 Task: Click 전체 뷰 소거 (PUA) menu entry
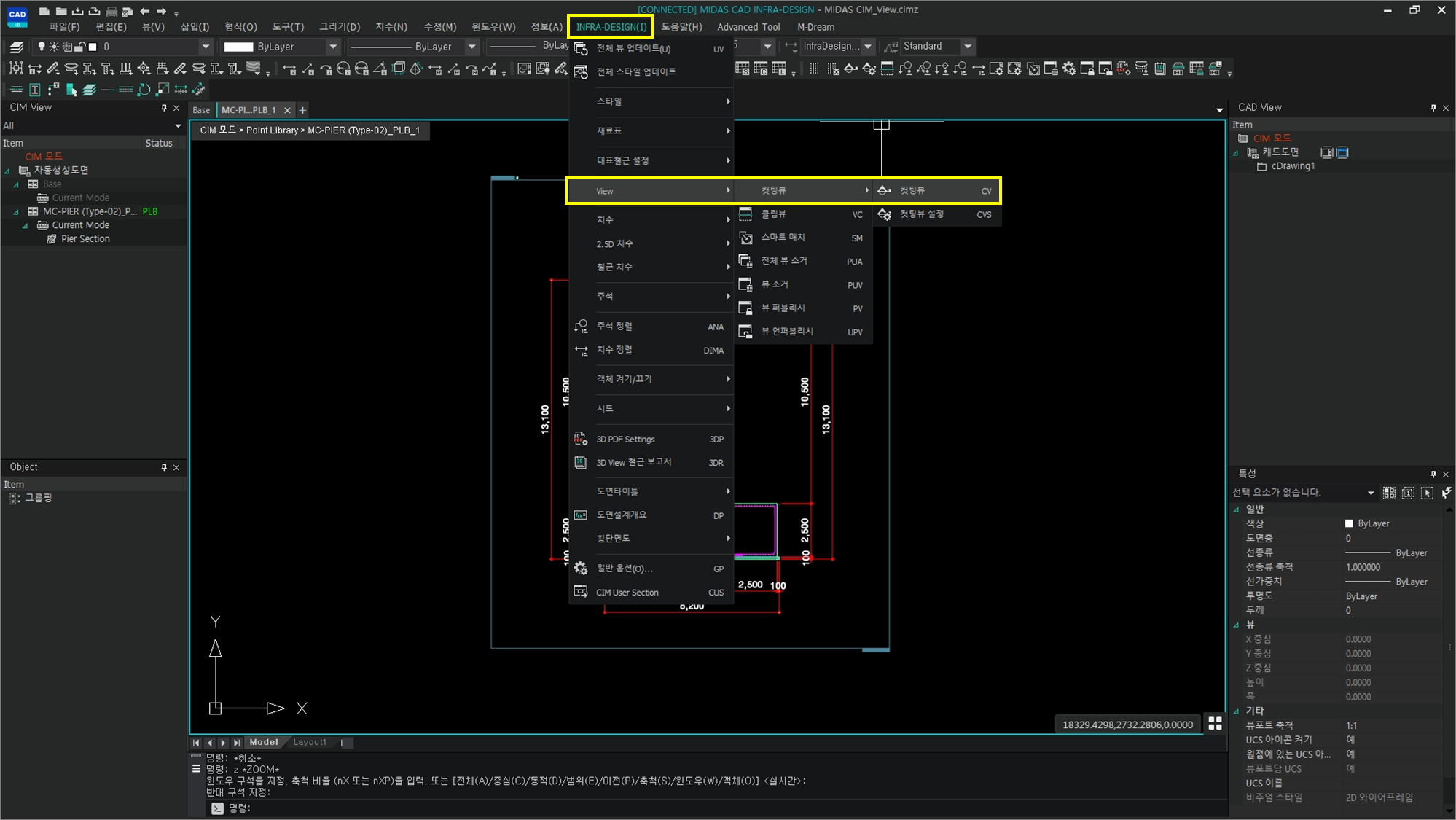pyautogui.click(x=802, y=261)
